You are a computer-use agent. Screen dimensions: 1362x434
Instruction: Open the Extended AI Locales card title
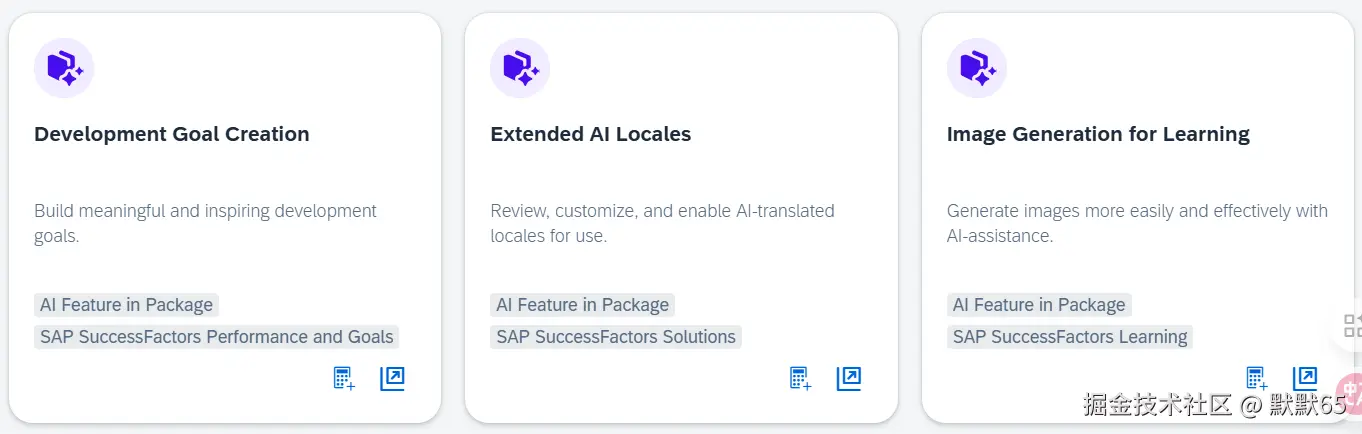click(x=590, y=134)
